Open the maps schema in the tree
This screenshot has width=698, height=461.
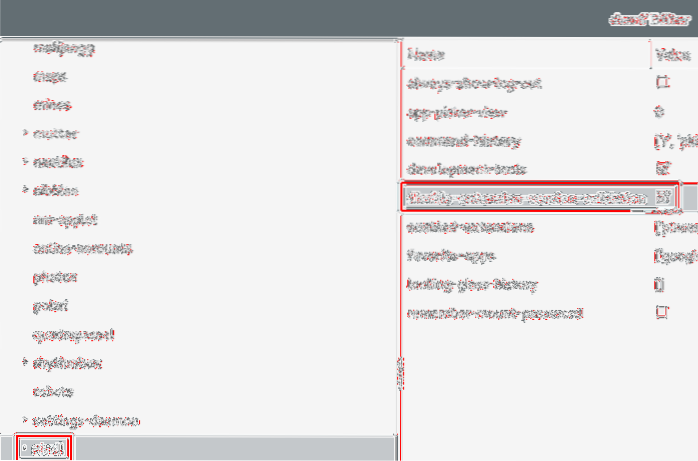click(50, 76)
